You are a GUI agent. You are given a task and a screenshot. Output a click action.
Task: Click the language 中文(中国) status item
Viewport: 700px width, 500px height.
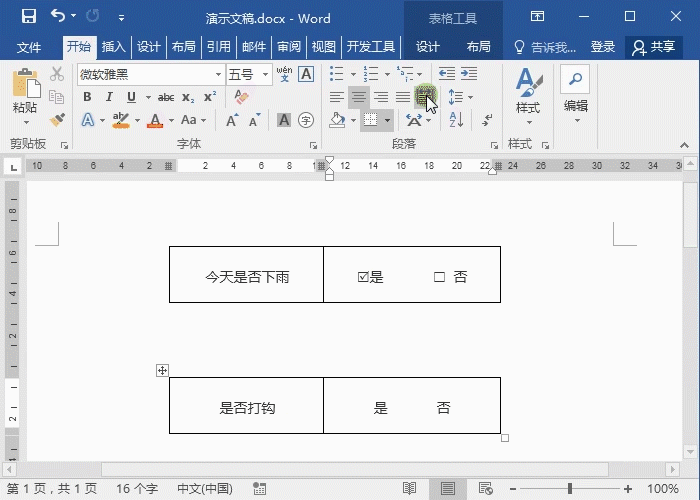[x=205, y=488]
